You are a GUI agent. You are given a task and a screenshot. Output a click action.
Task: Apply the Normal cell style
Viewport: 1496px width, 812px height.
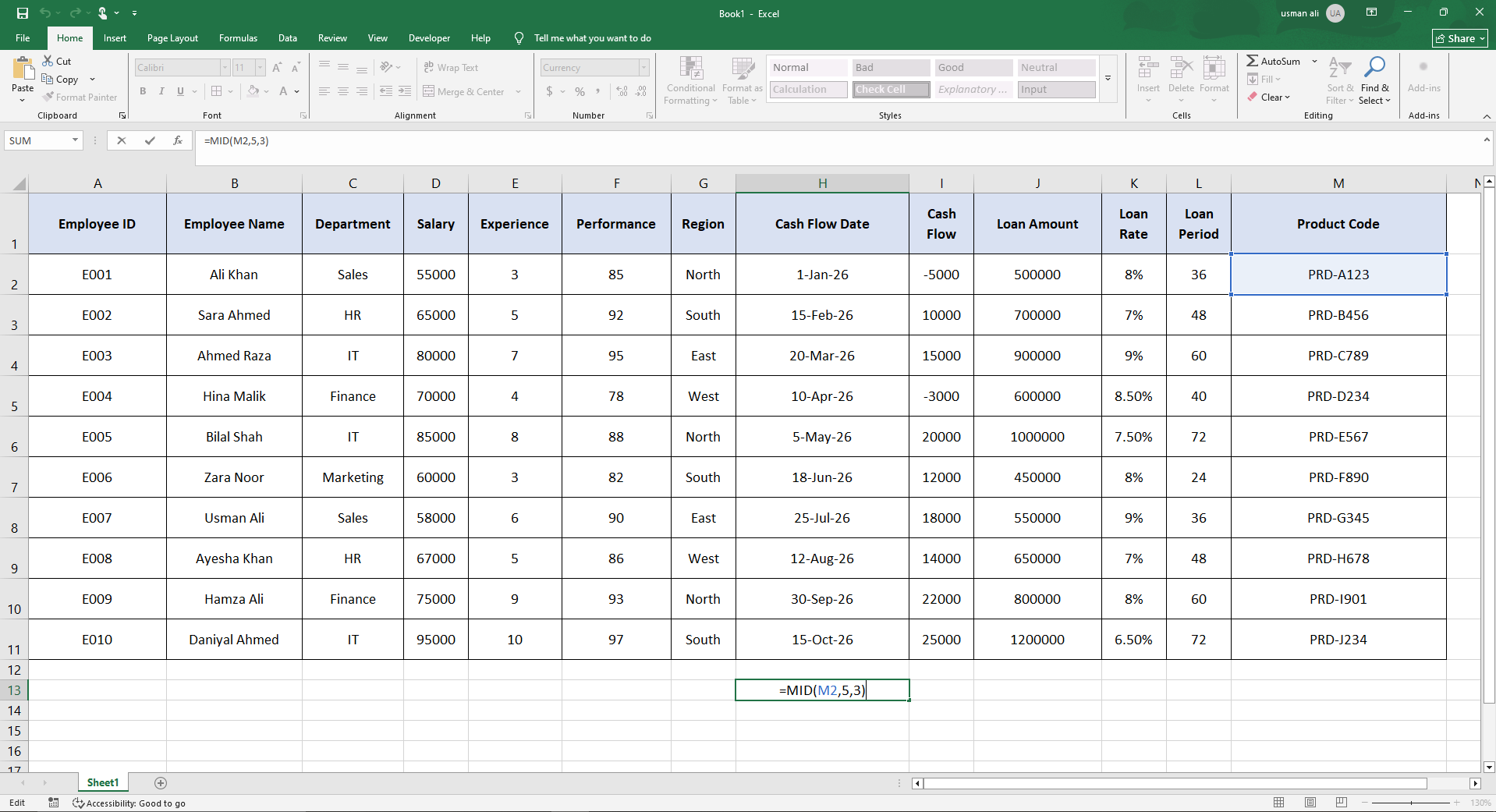click(x=809, y=68)
